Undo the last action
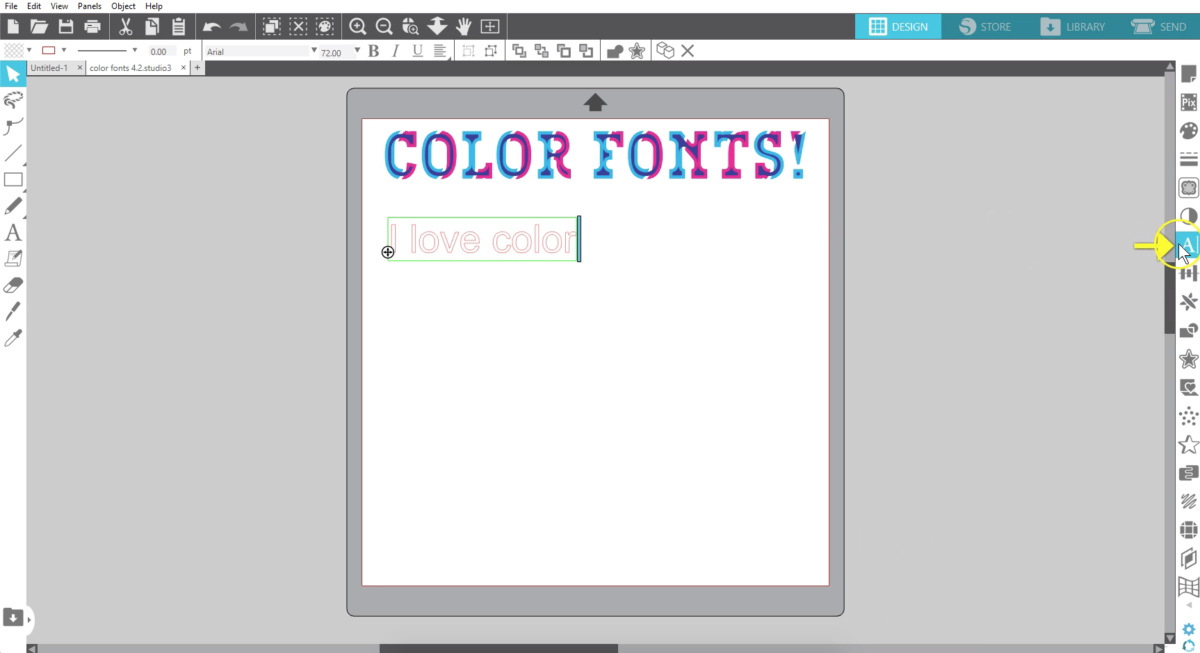This screenshot has width=1200, height=653. pyautogui.click(x=212, y=27)
